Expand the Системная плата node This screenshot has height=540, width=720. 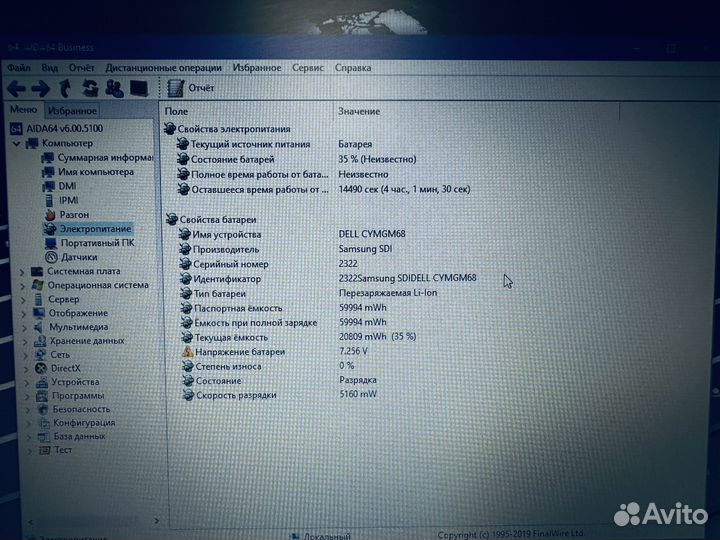pyautogui.click(x=22, y=272)
